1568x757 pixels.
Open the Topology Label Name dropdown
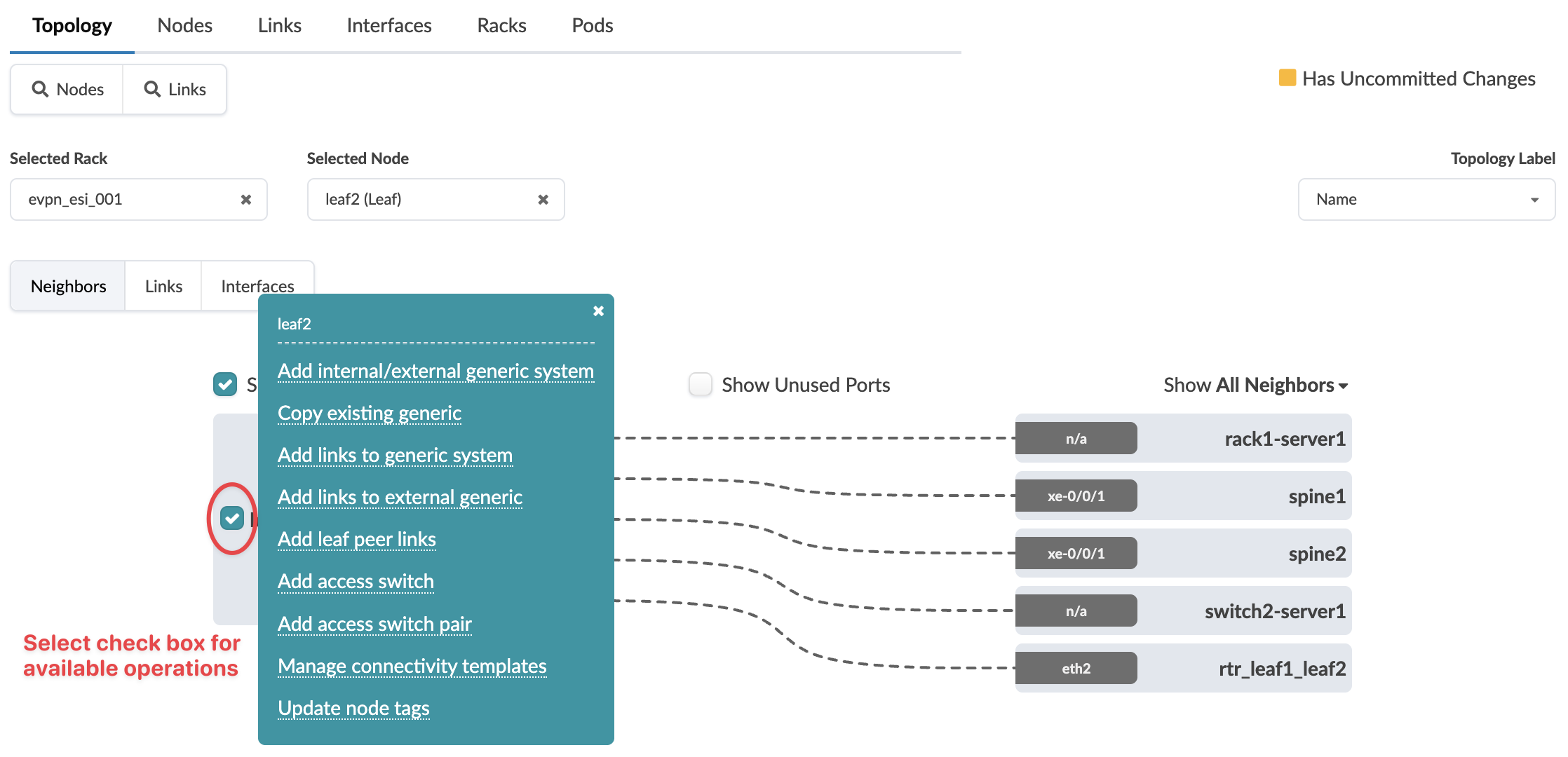[1426, 200]
